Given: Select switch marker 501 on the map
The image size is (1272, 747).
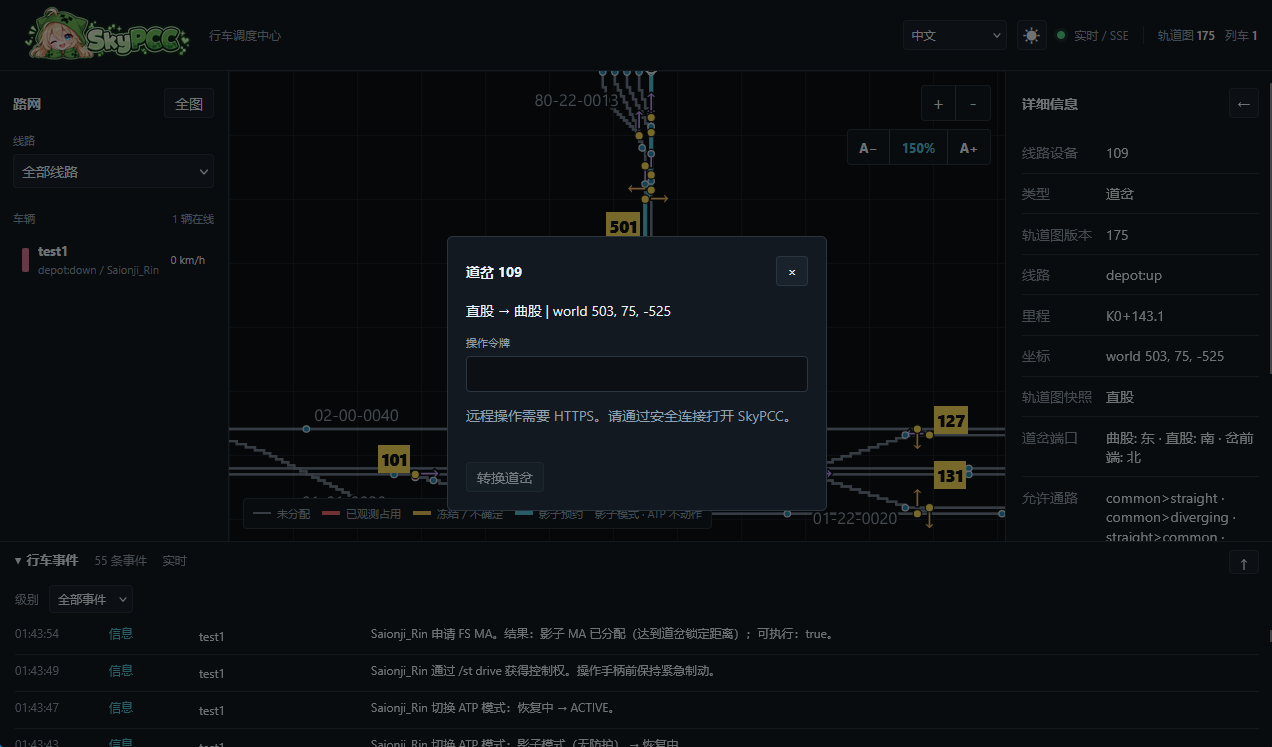Looking at the screenshot, I should tap(623, 226).
